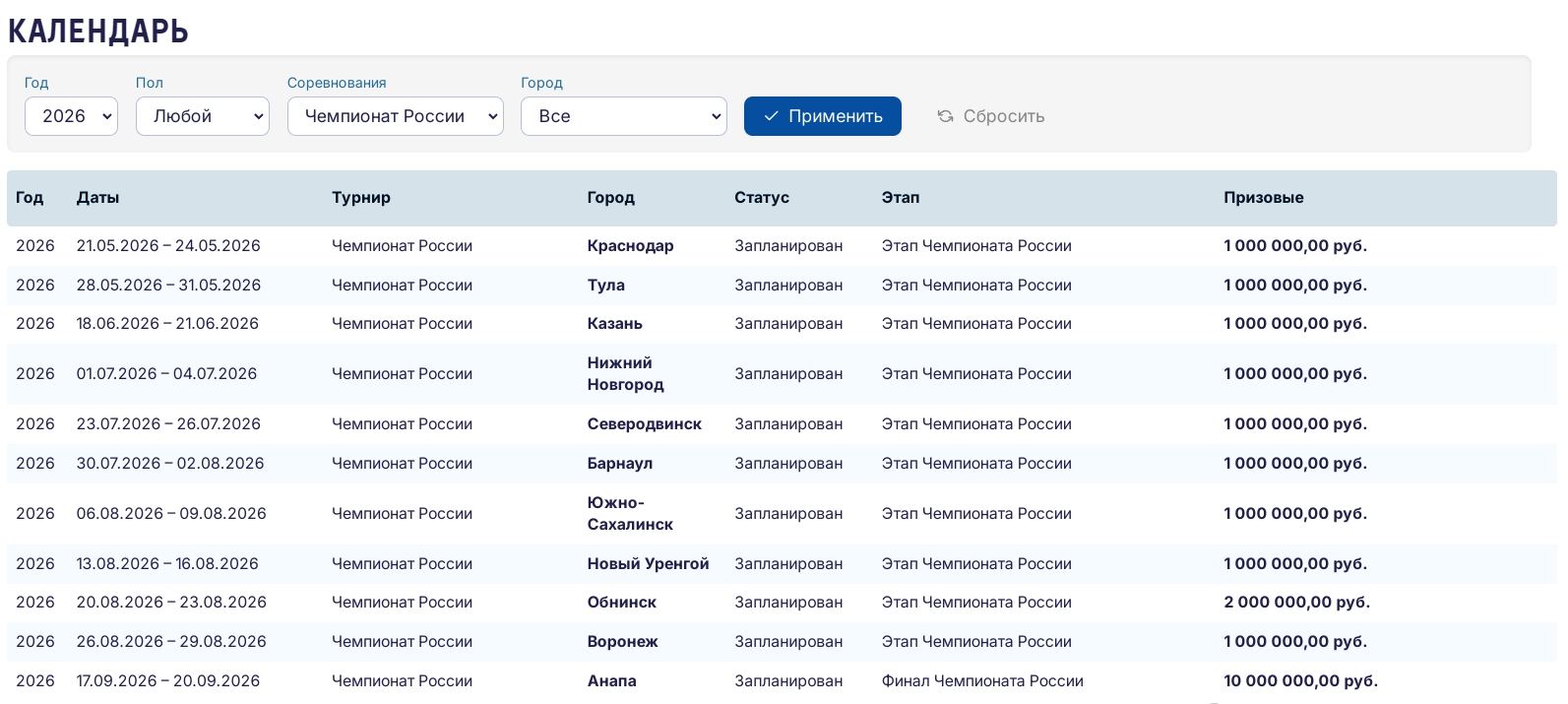Expand the Город city filter dropdown
Image resolution: width=1568 pixels, height=704 pixels.
click(x=623, y=116)
